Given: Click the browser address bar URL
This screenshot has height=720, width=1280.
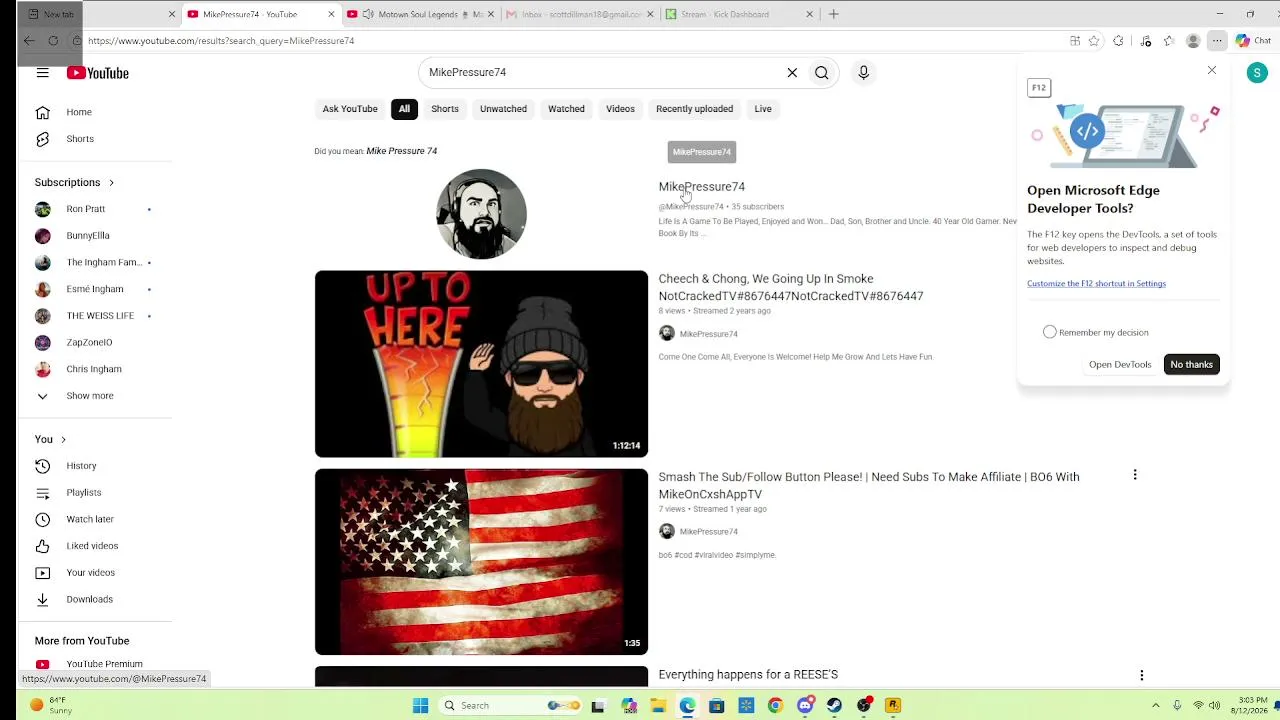Looking at the screenshot, I should pyautogui.click(x=221, y=41).
